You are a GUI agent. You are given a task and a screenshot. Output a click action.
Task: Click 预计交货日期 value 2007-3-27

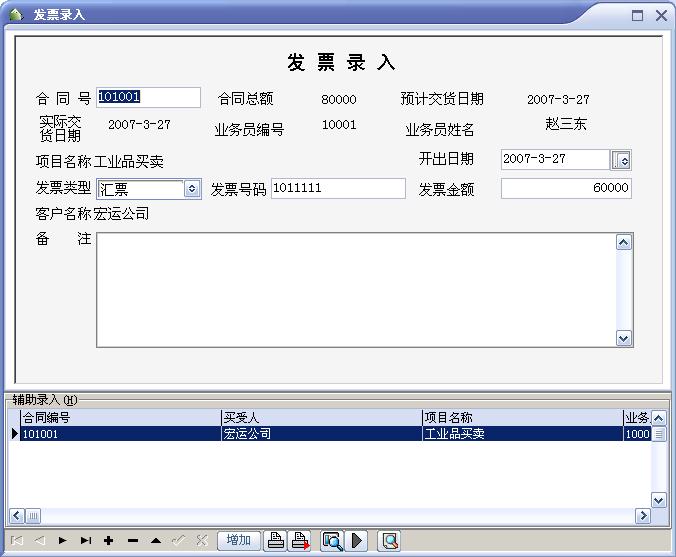(558, 100)
